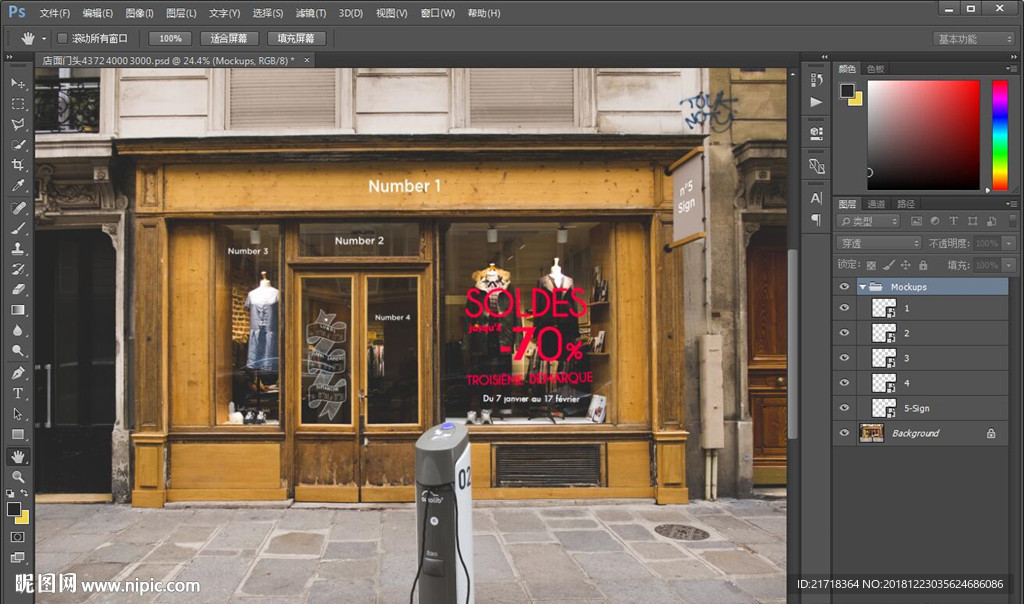Open the Paragraph panel icon
The width and height of the screenshot is (1024, 604).
tap(816, 219)
